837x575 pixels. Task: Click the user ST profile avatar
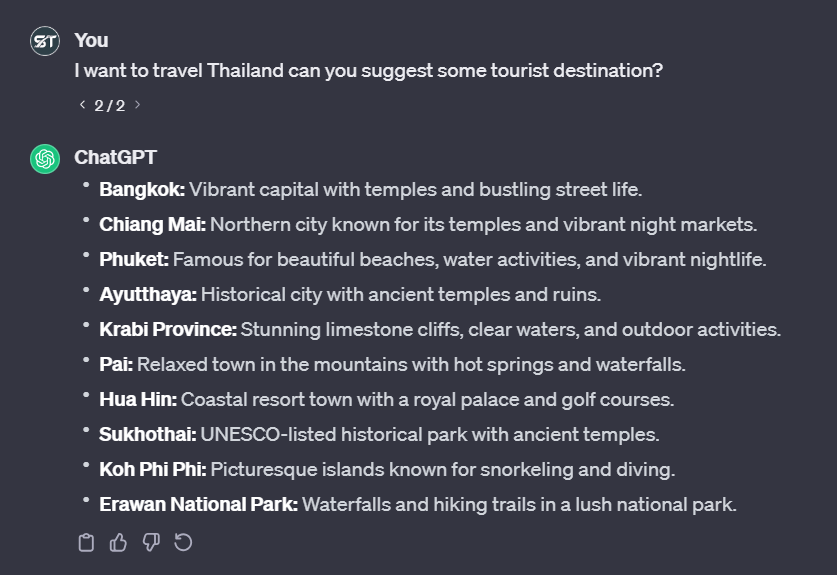tap(45, 41)
